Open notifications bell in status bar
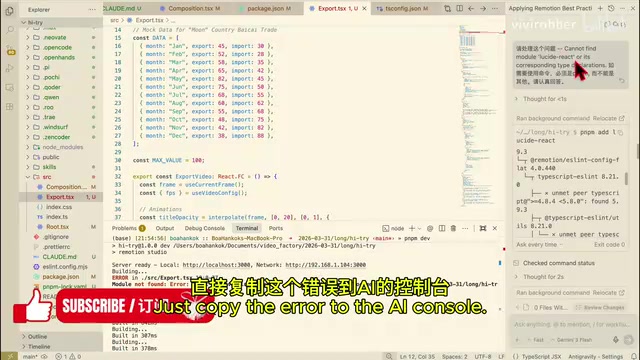 (634, 356)
